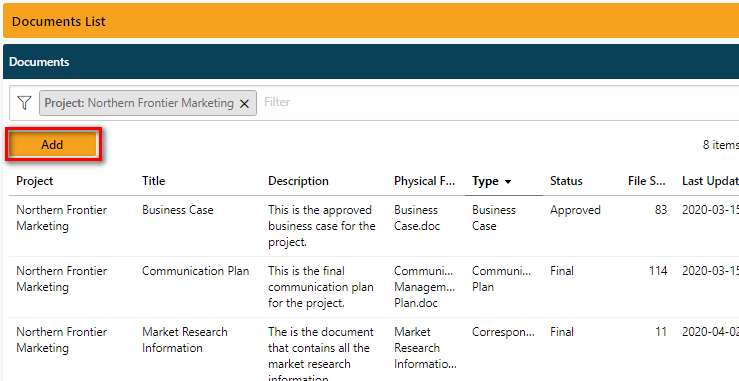Click the funnel filter icon
The height and width of the screenshot is (381, 739).
coord(24,102)
